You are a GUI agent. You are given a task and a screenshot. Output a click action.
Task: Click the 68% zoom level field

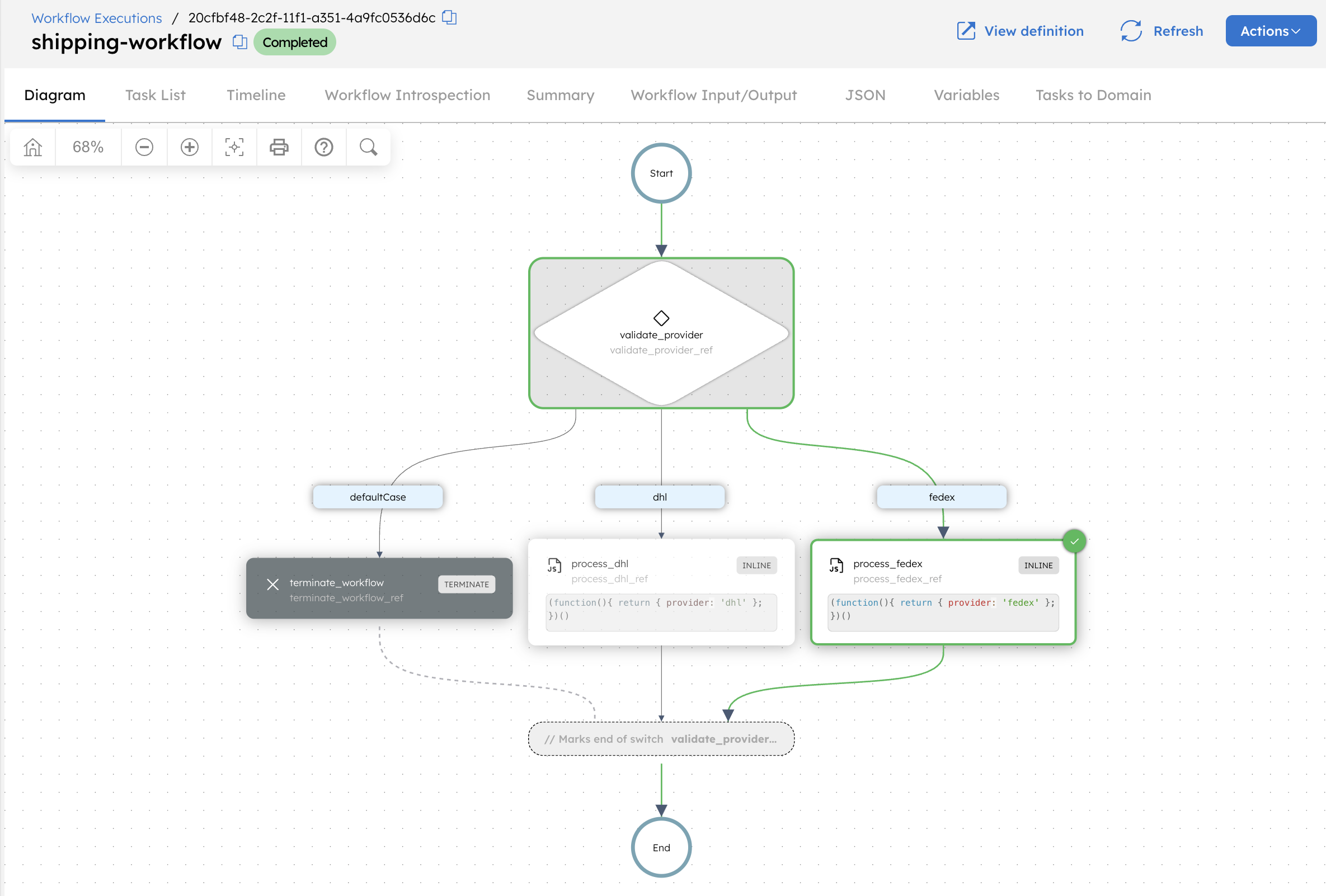[x=88, y=147]
